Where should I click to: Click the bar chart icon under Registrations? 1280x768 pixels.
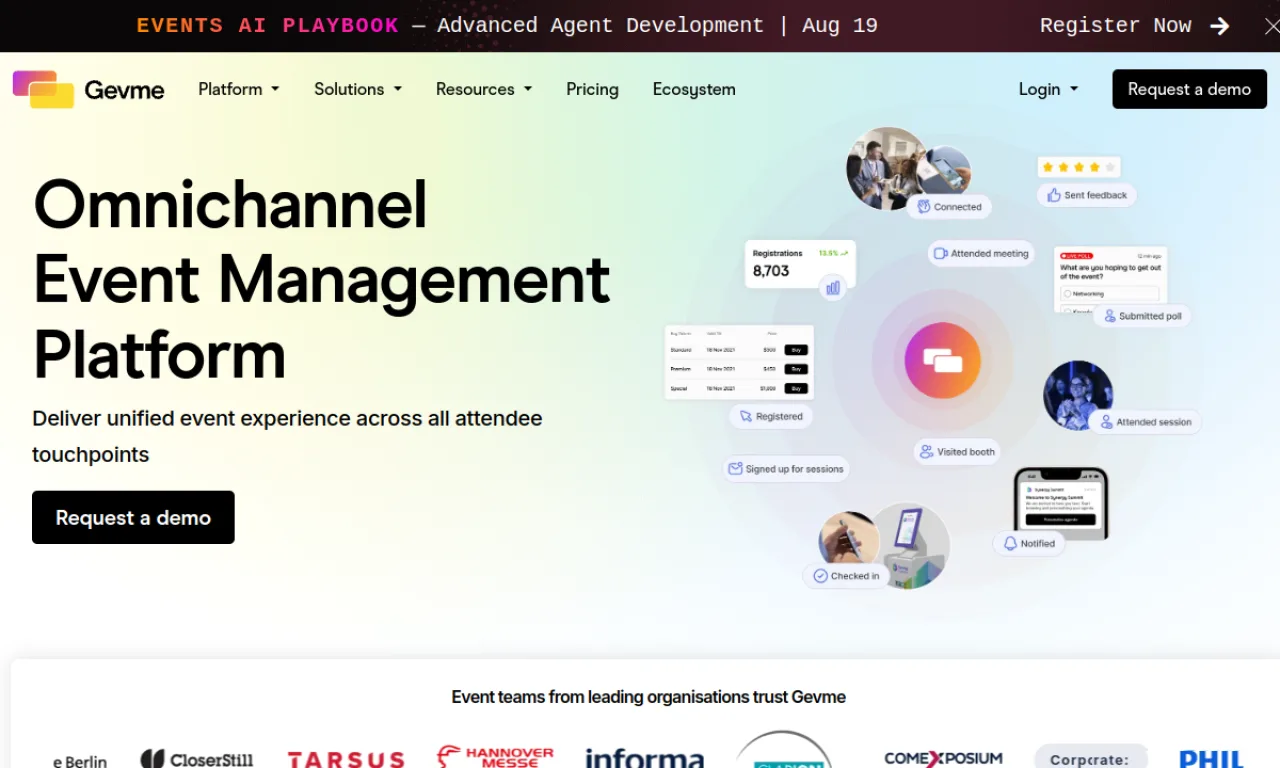(832, 288)
